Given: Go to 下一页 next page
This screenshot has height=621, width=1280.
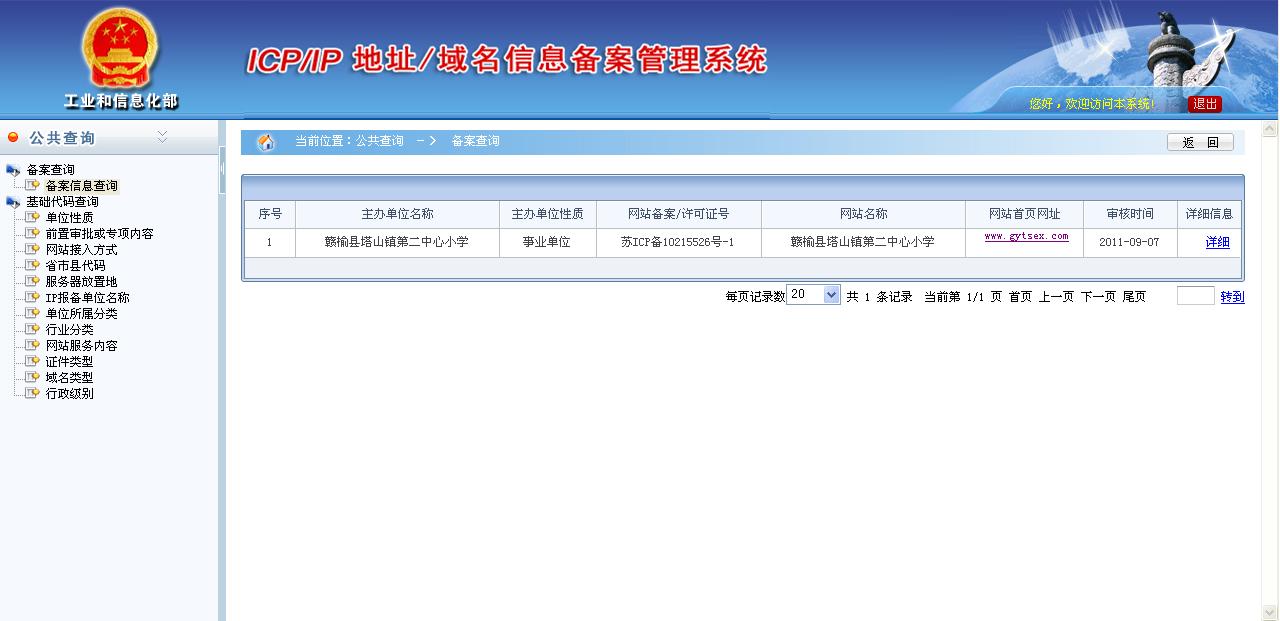Looking at the screenshot, I should [1098, 297].
